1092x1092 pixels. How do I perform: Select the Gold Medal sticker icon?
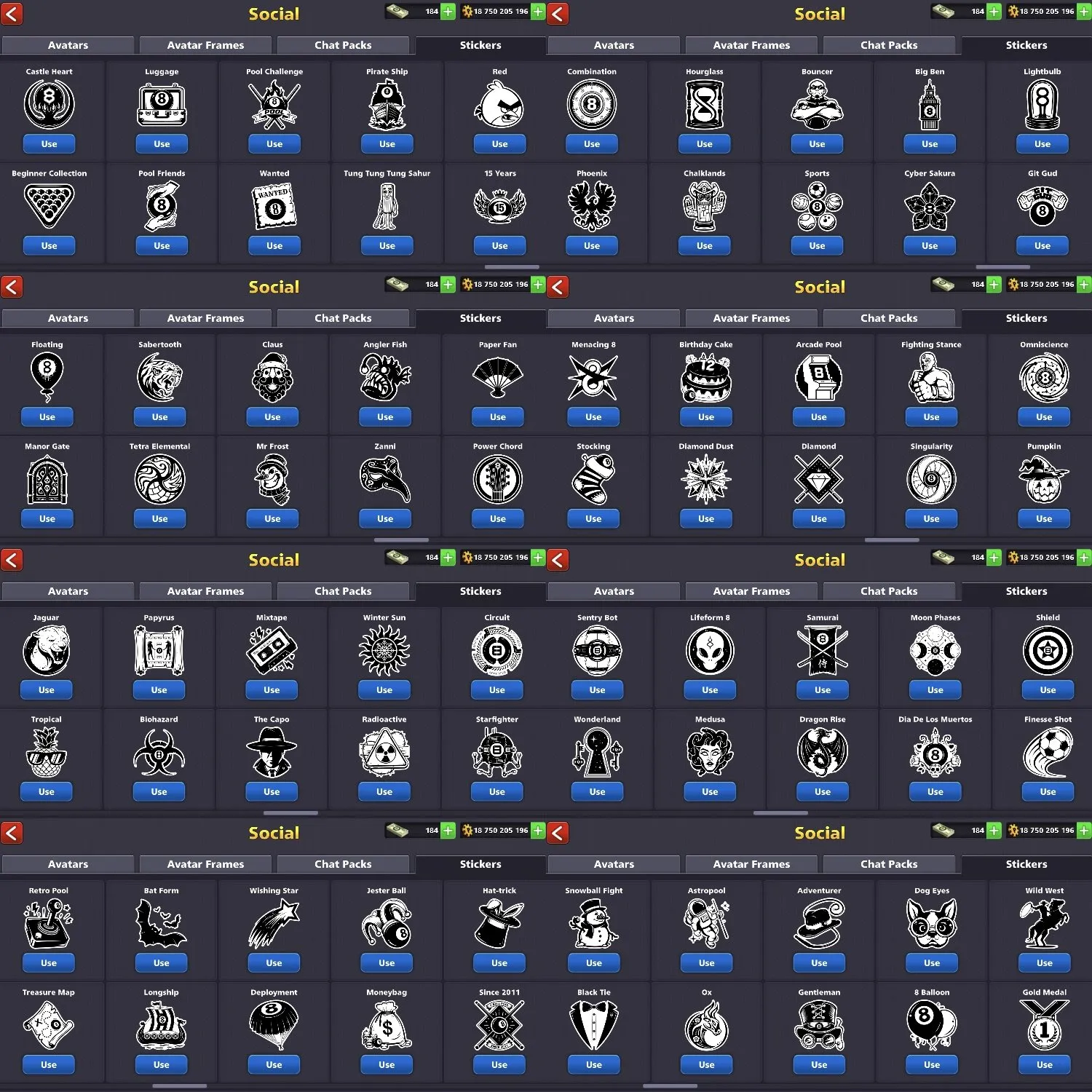point(1045,1025)
